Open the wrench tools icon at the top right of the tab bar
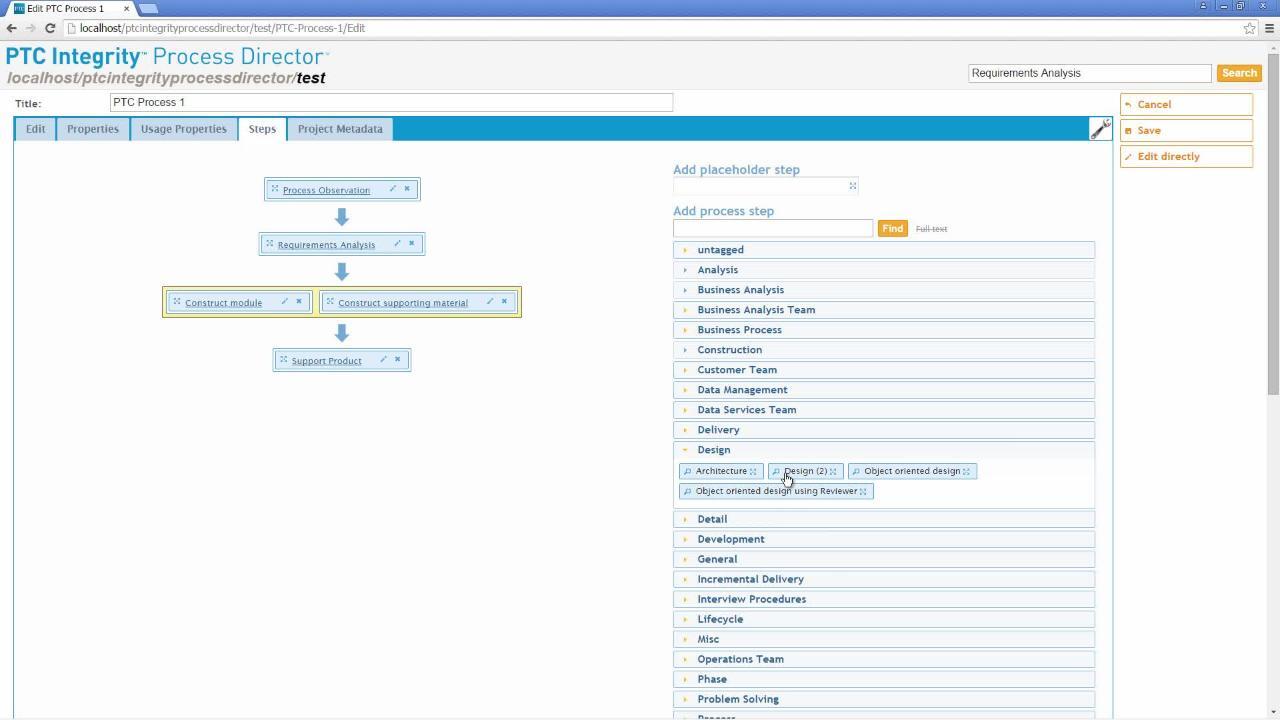This screenshot has height=720, width=1280. coord(1100,129)
